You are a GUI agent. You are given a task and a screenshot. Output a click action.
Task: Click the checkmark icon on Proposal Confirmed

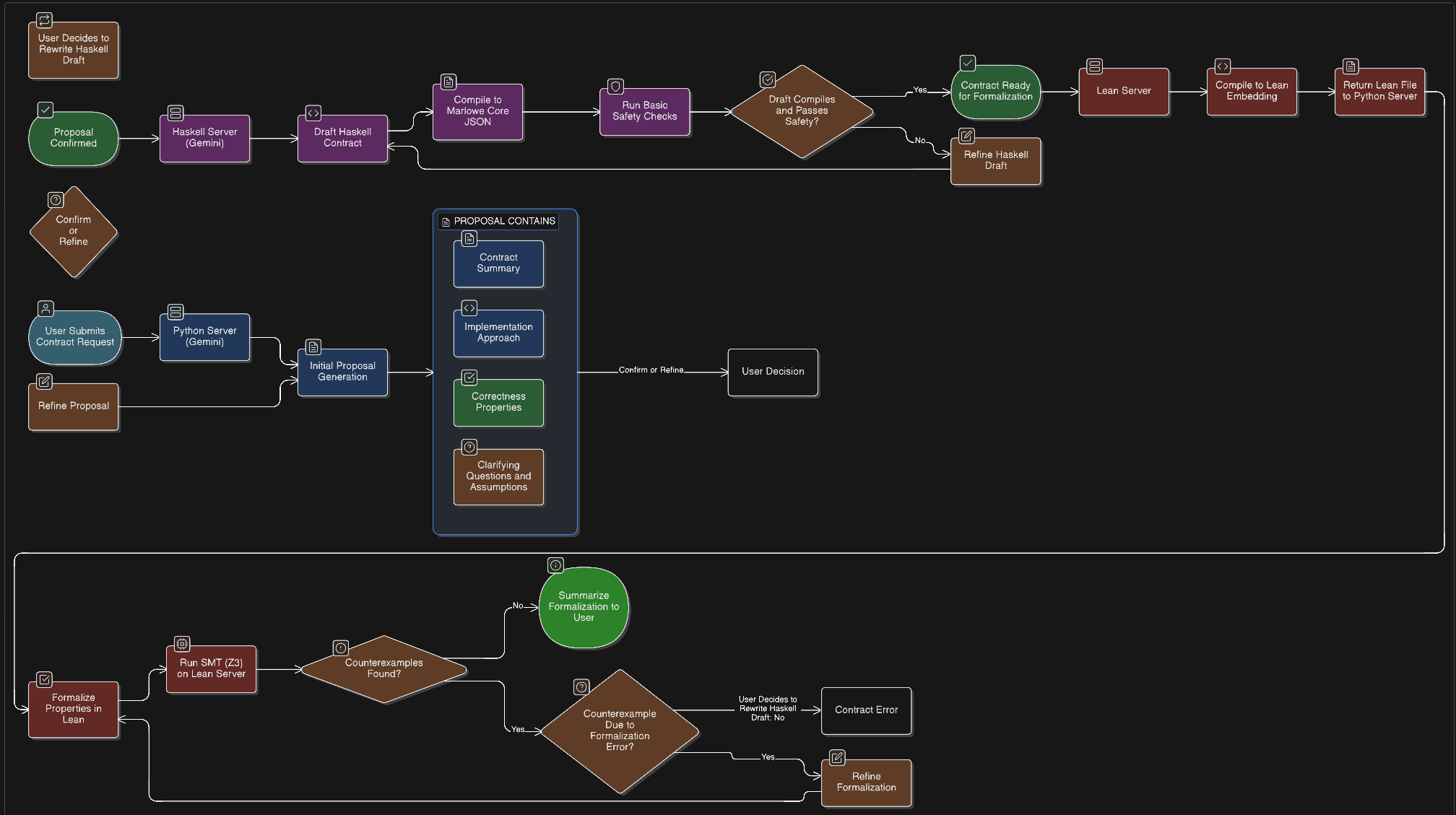pos(45,110)
